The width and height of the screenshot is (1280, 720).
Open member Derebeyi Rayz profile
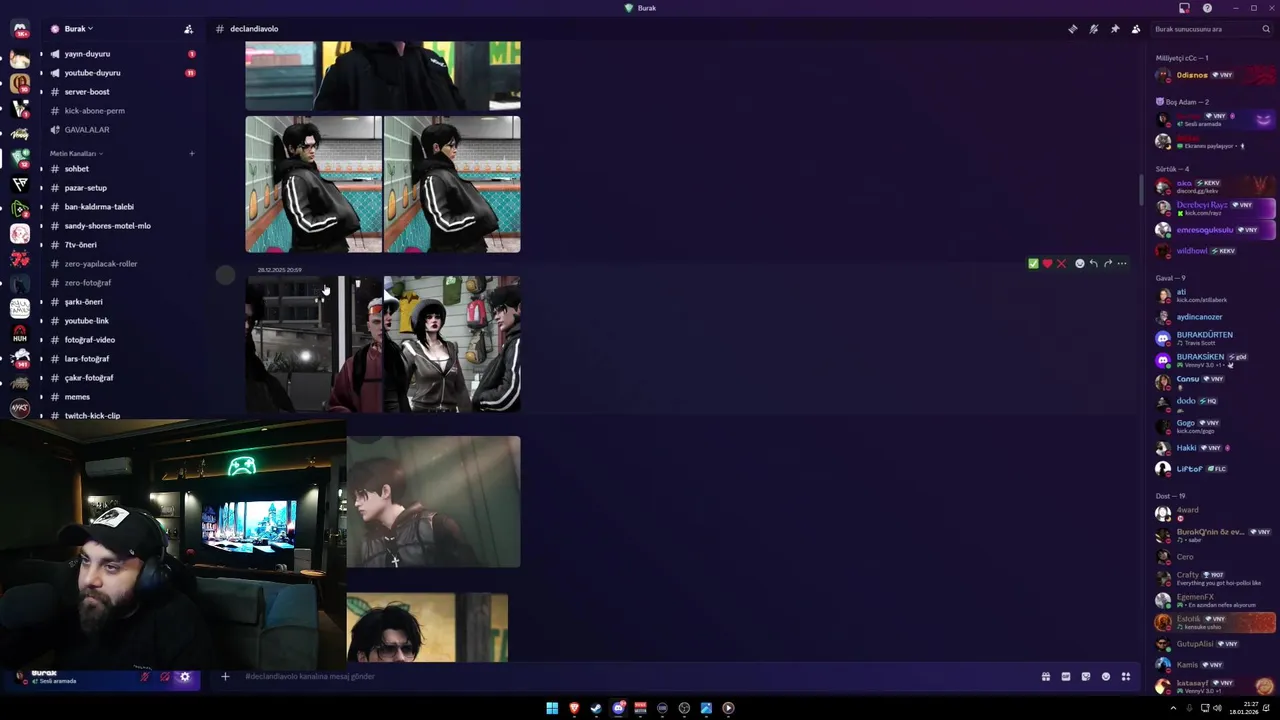[1215, 208]
